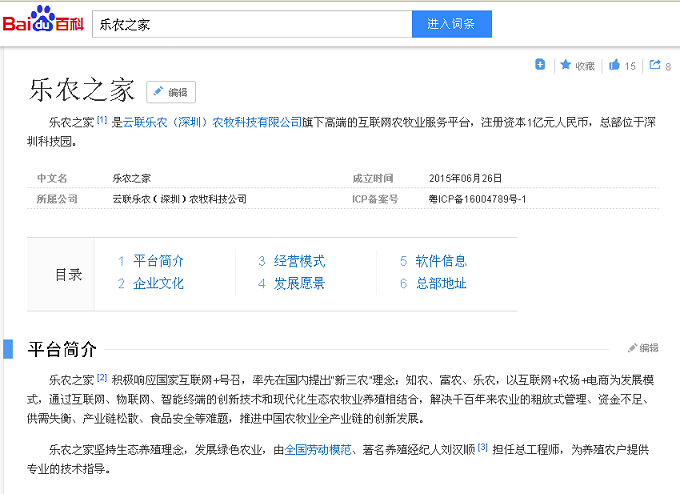Jump to contents item 6 总部地址
This screenshot has height=494, width=680.
pyautogui.click(x=441, y=283)
